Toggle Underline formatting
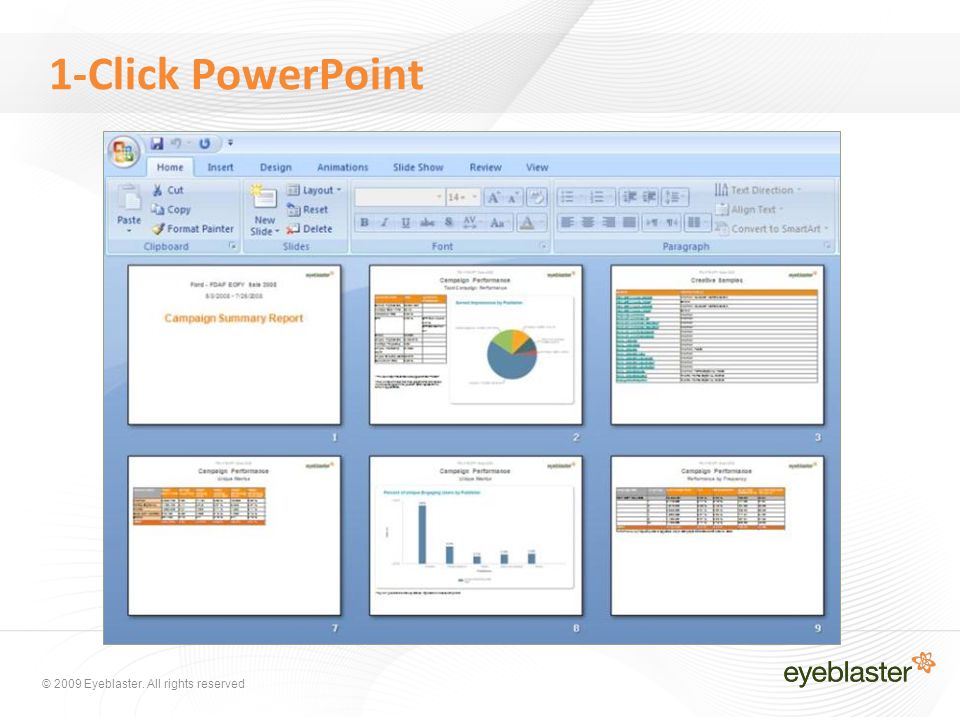960x720 pixels. point(405,222)
